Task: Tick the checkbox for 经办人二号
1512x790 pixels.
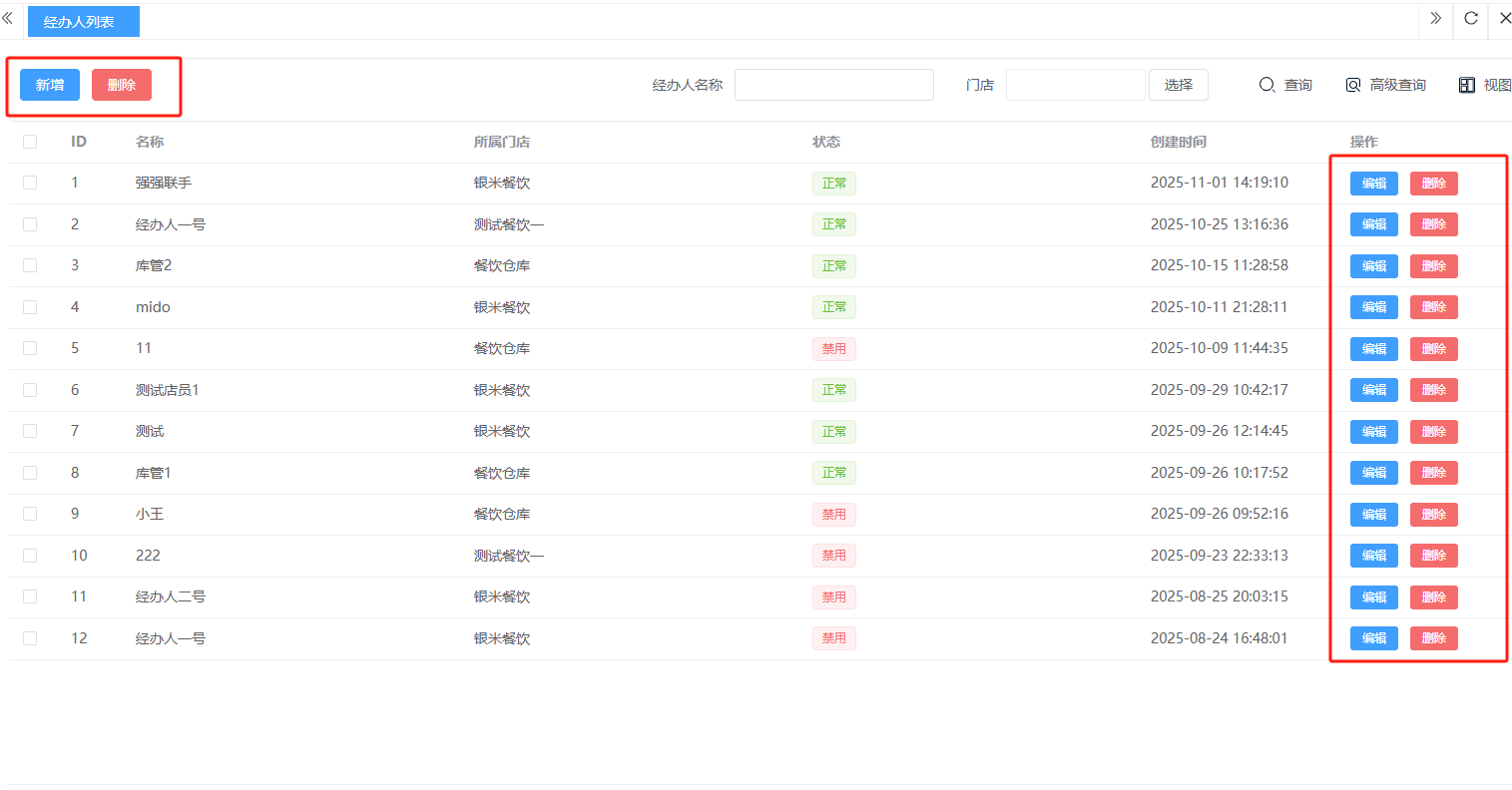Action: [30, 596]
